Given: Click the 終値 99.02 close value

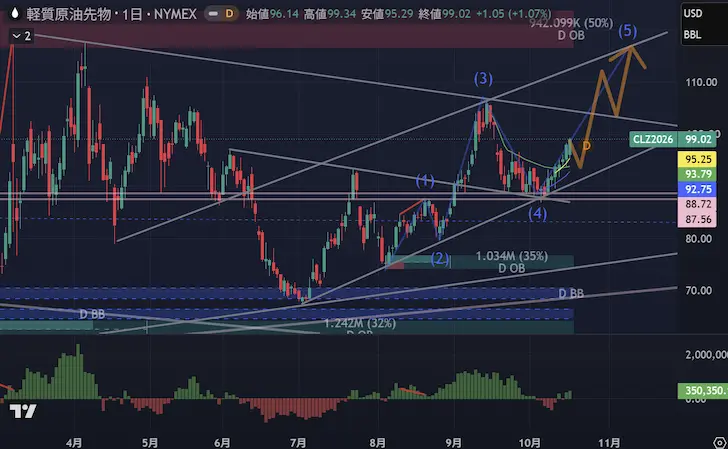Looking at the screenshot, I should point(444,14).
